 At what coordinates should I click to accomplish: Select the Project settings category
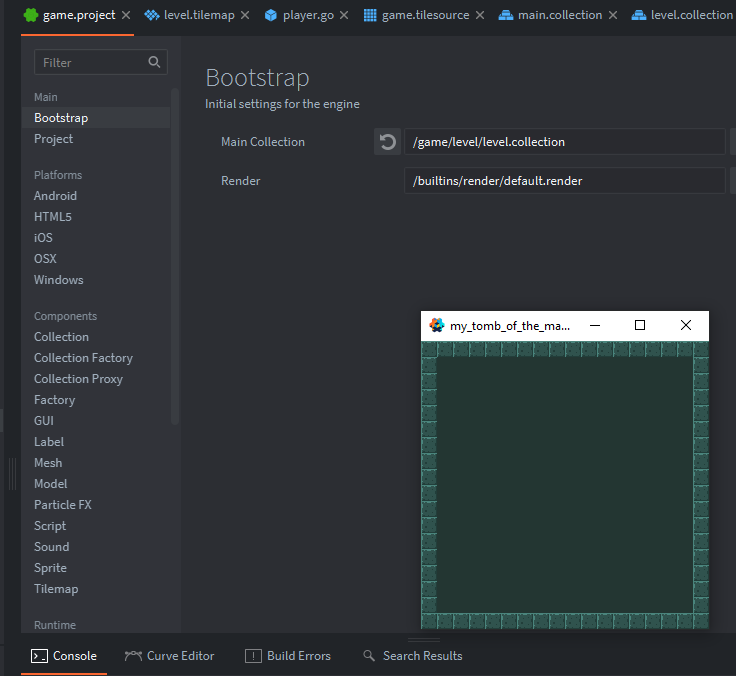[54, 139]
